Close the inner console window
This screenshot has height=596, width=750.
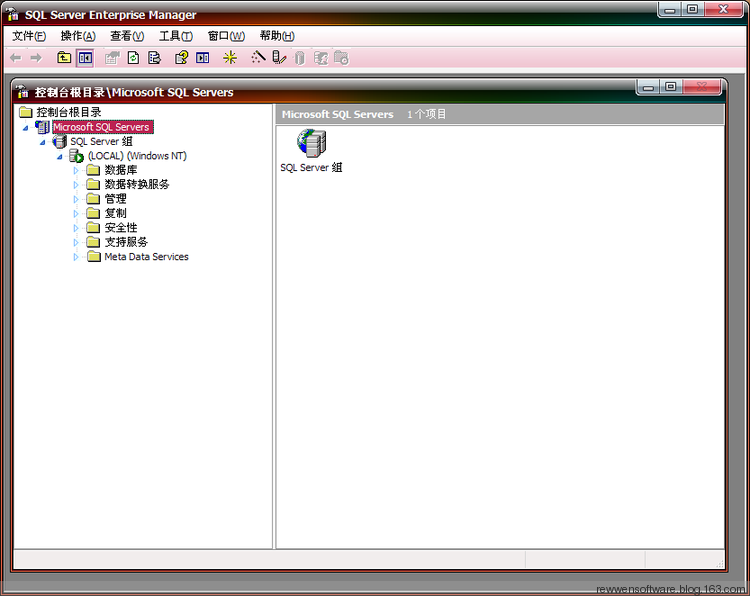coord(702,87)
